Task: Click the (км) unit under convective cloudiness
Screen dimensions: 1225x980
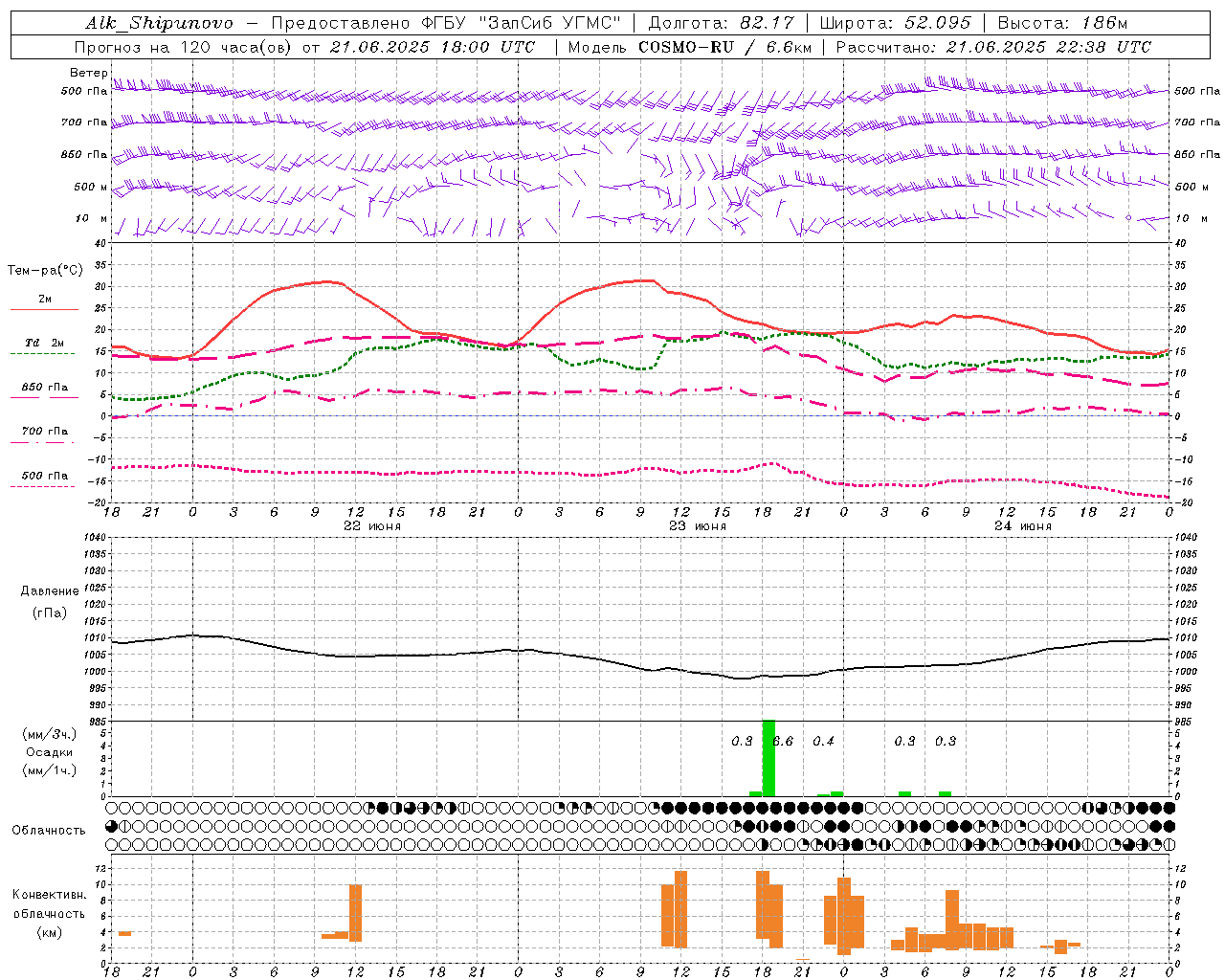Action: pyautogui.click(x=49, y=932)
